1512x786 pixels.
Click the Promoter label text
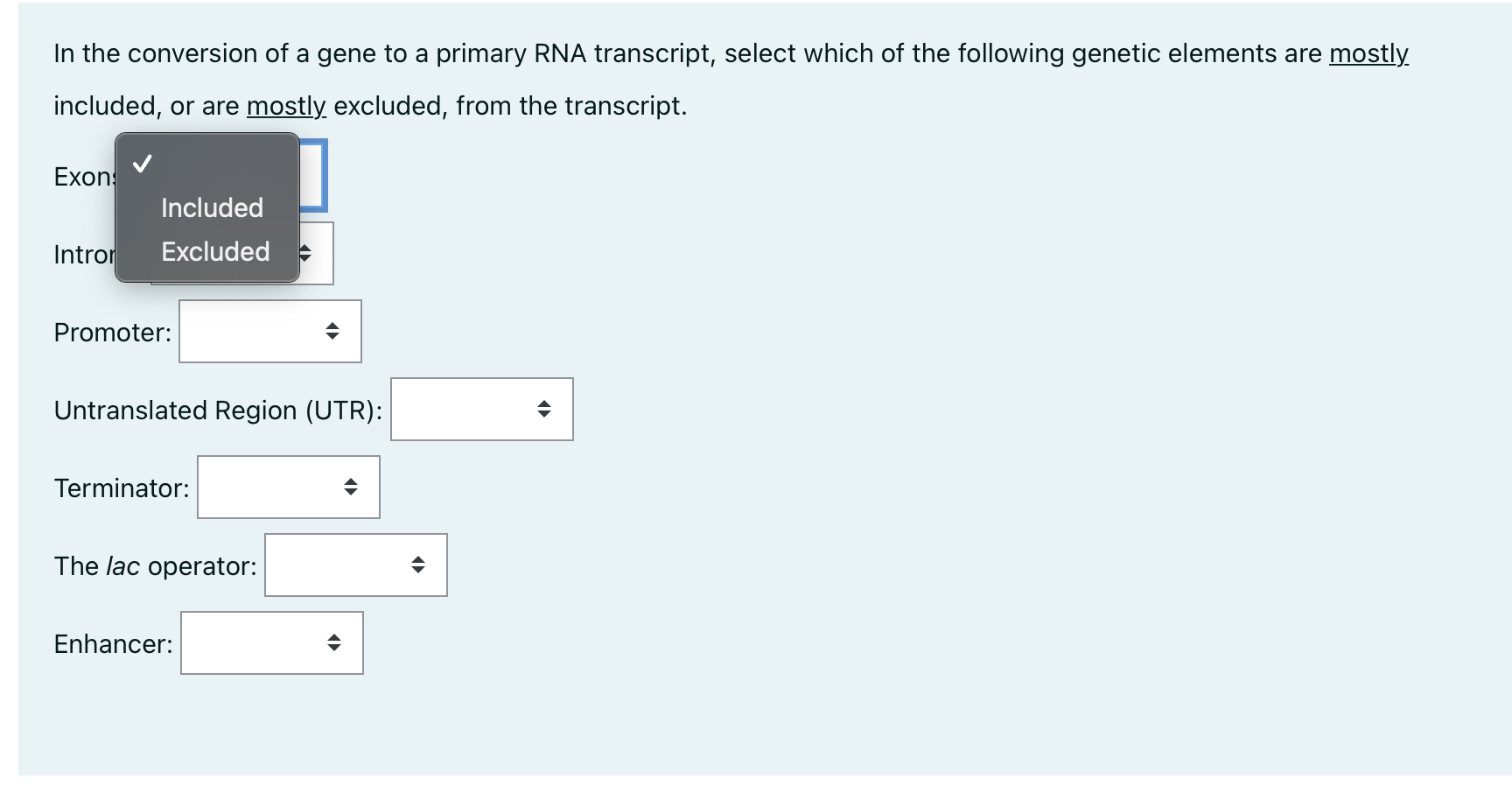(112, 333)
